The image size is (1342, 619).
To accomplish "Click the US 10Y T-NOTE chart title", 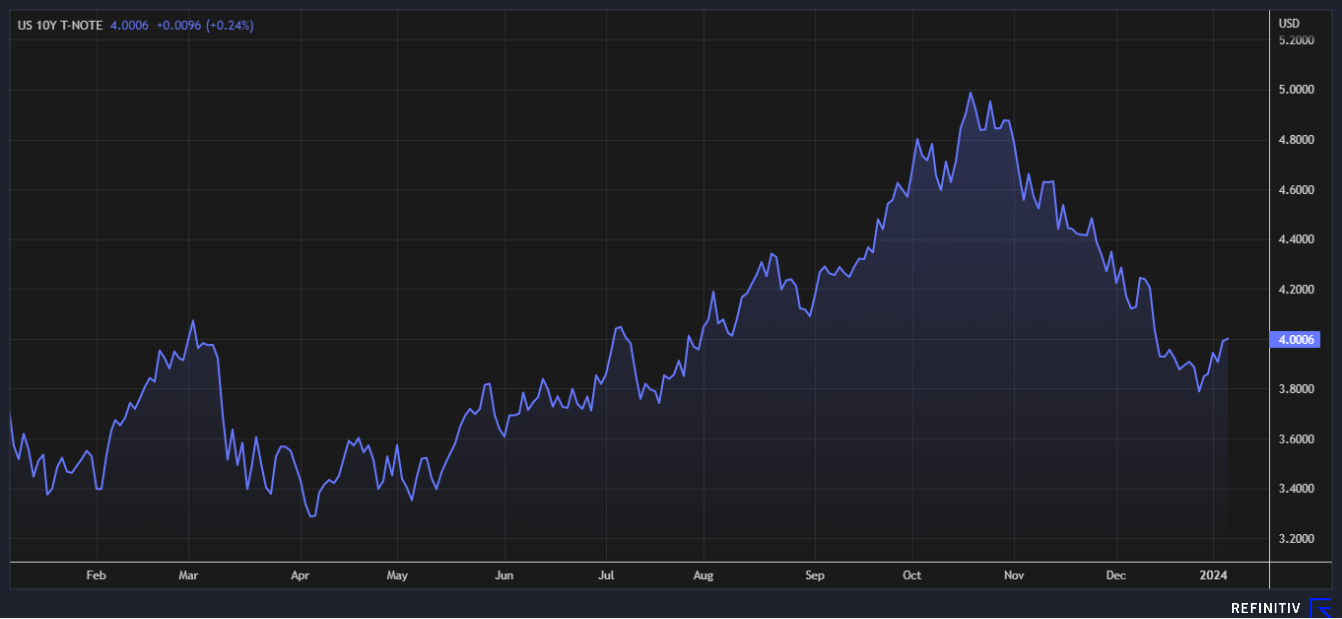I will pyautogui.click(x=61, y=25).
